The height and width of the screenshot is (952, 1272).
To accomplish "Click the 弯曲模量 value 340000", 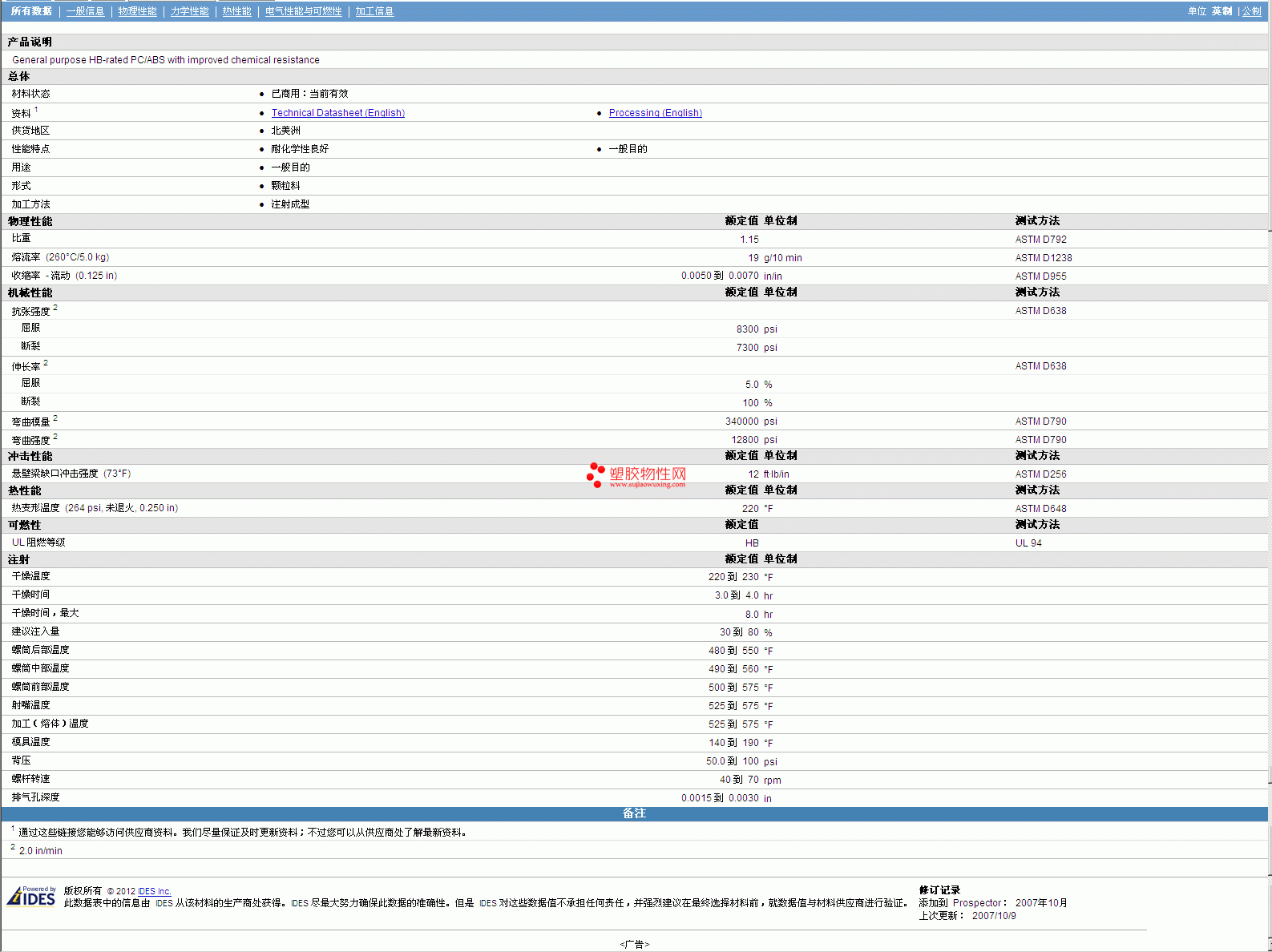I will (741, 422).
